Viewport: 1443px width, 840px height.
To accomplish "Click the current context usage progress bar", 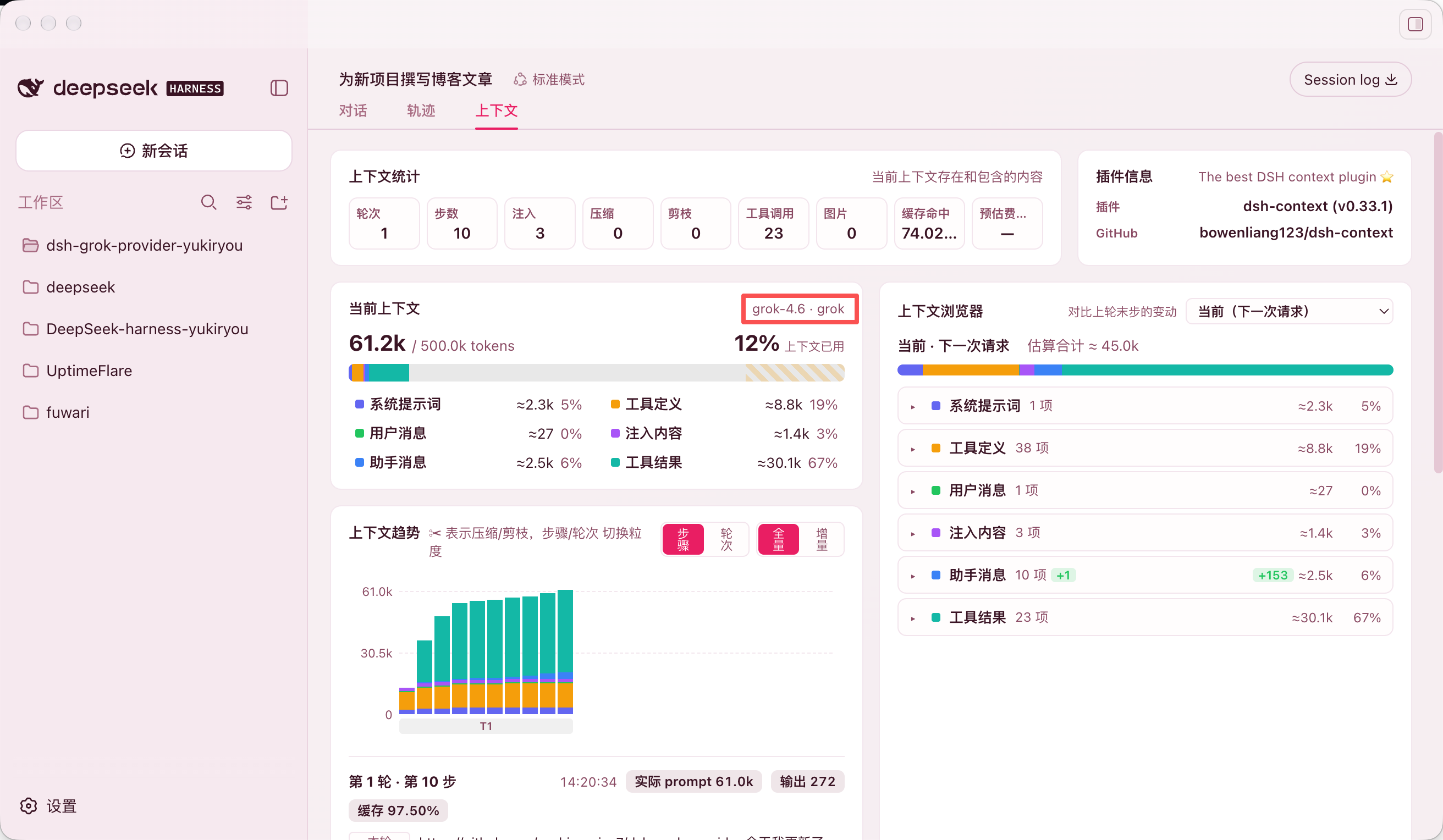I will (597, 373).
